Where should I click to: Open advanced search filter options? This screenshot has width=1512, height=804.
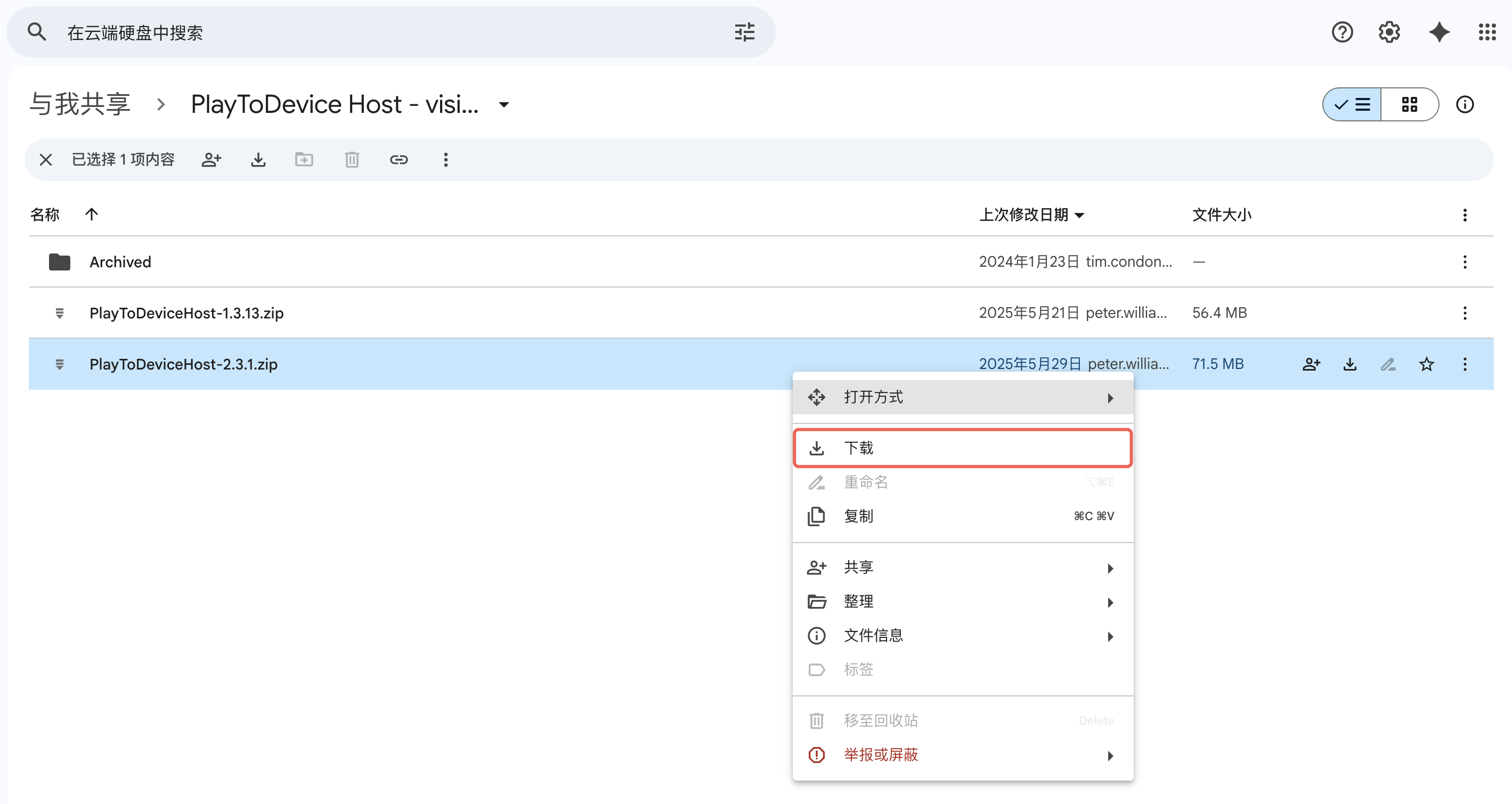[x=744, y=31]
